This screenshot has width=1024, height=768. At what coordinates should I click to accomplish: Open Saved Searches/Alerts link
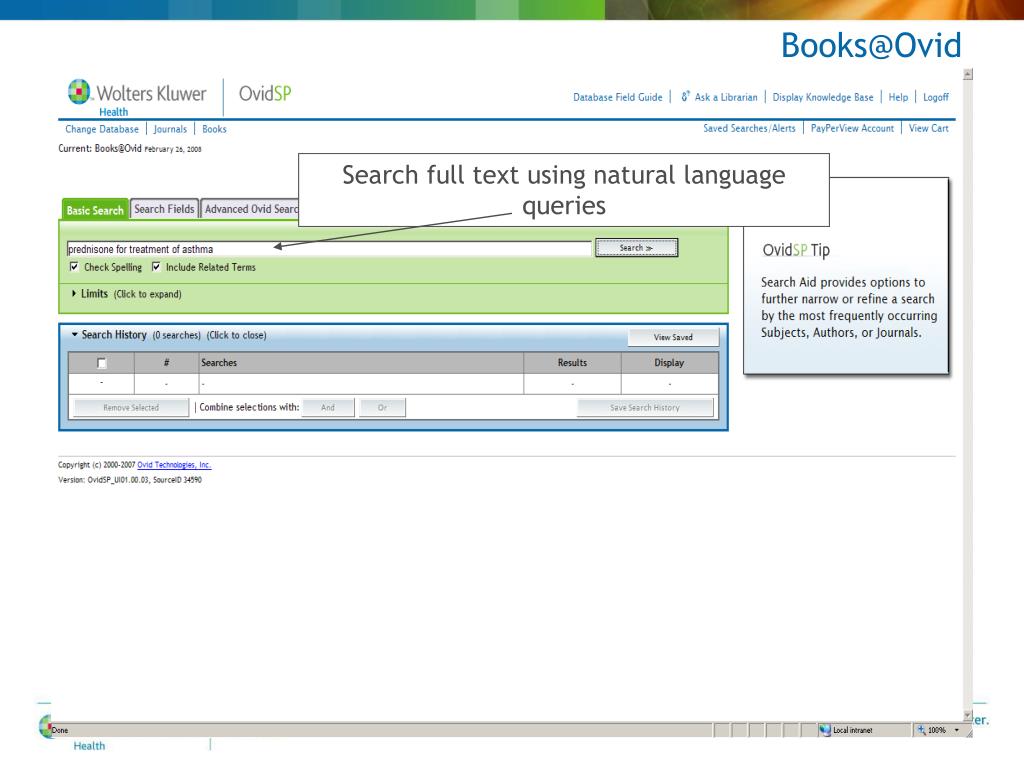(x=749, y=129)
